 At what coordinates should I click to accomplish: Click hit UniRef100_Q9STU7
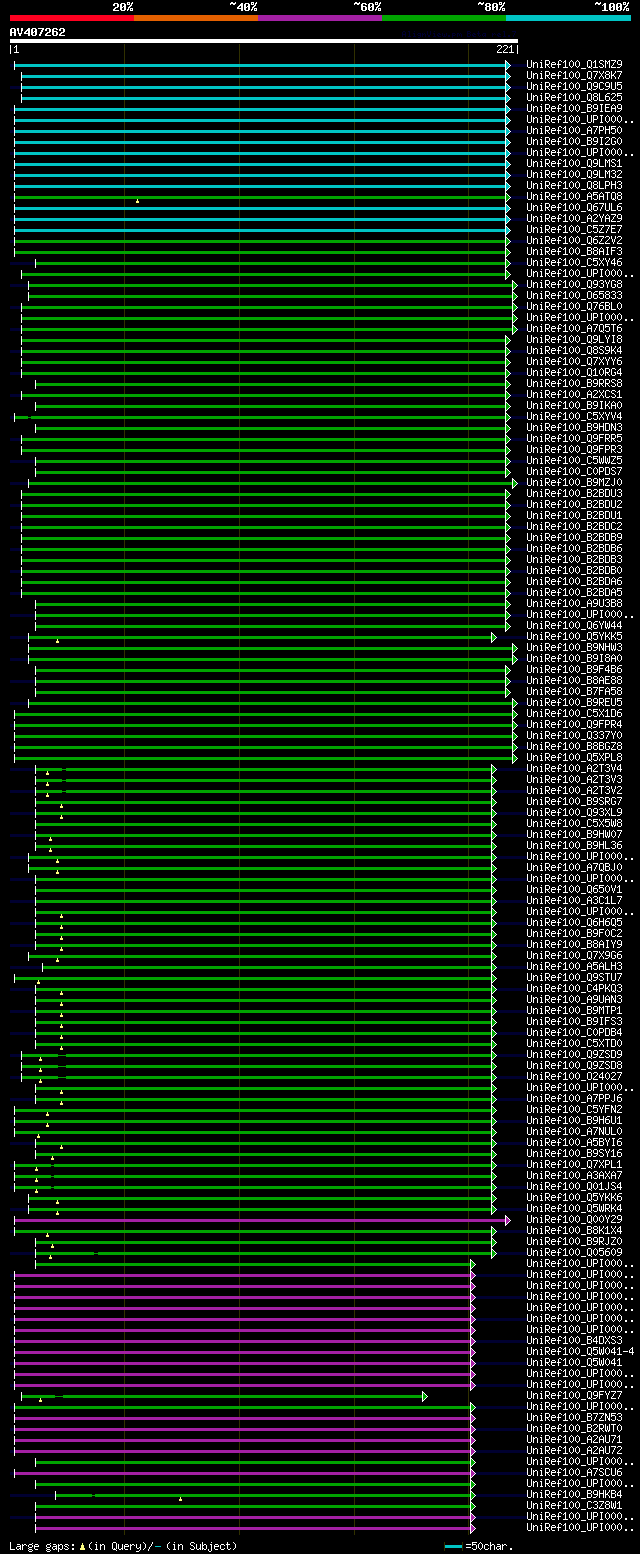pos(575,978)
